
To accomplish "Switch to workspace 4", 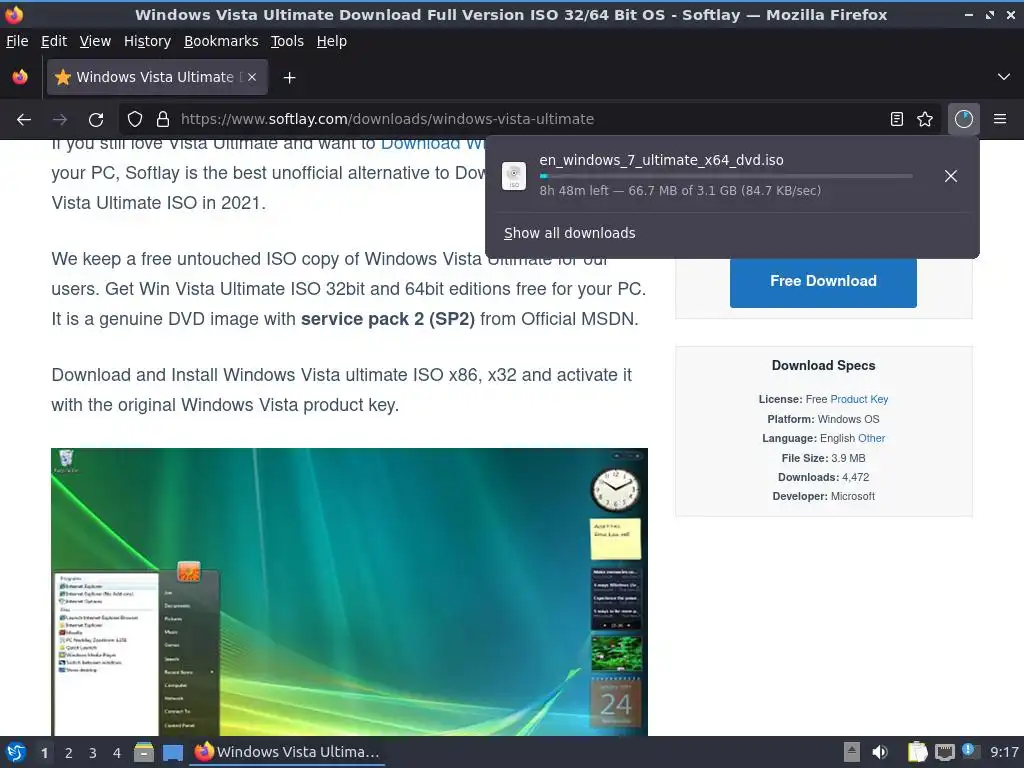I will coord(116,753).
